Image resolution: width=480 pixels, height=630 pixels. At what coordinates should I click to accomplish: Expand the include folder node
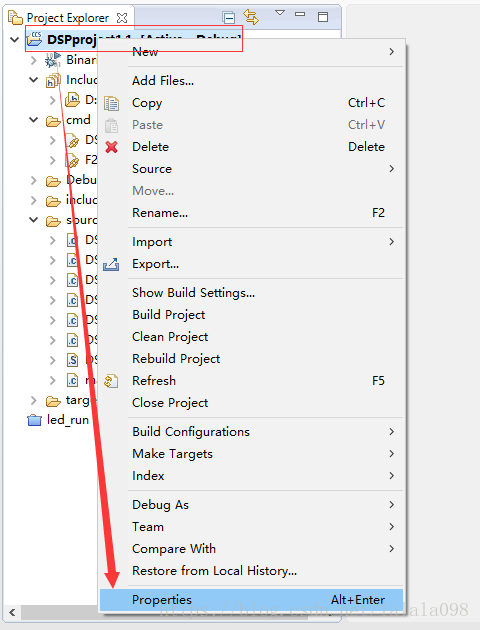(34, 200)
